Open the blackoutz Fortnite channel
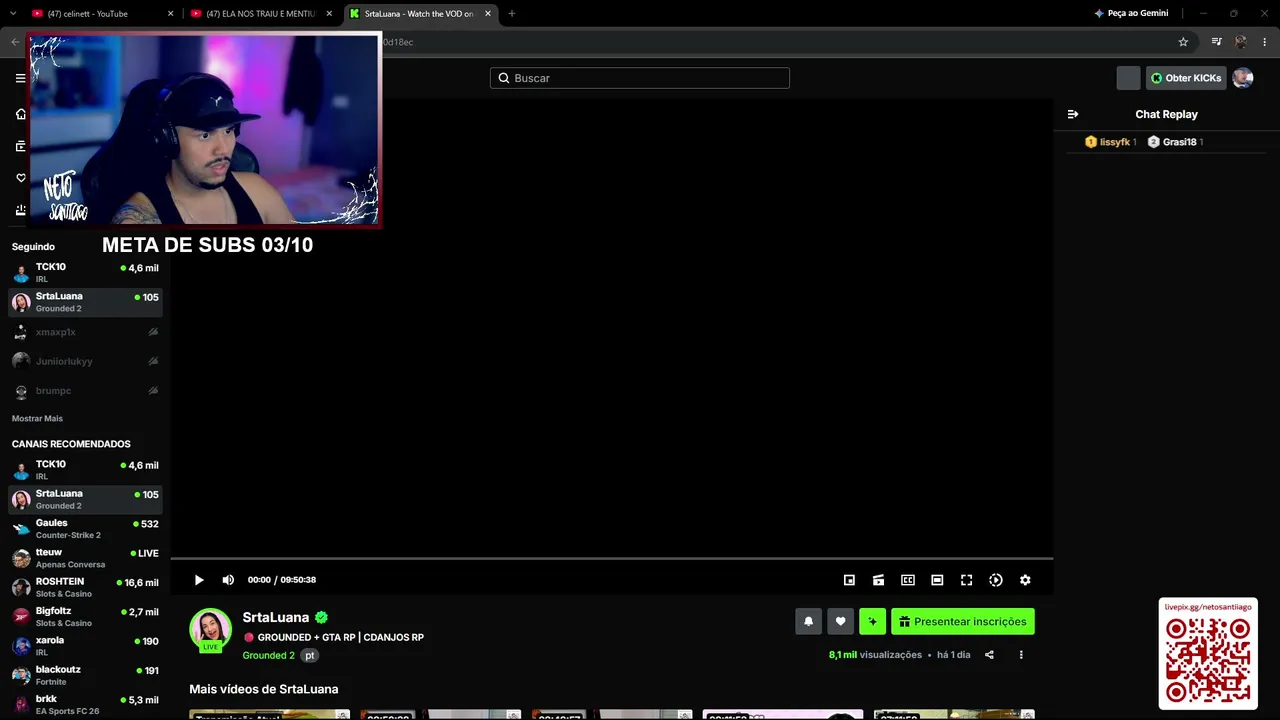This screenshot has height=720, width=1280. tap(85, 675)
